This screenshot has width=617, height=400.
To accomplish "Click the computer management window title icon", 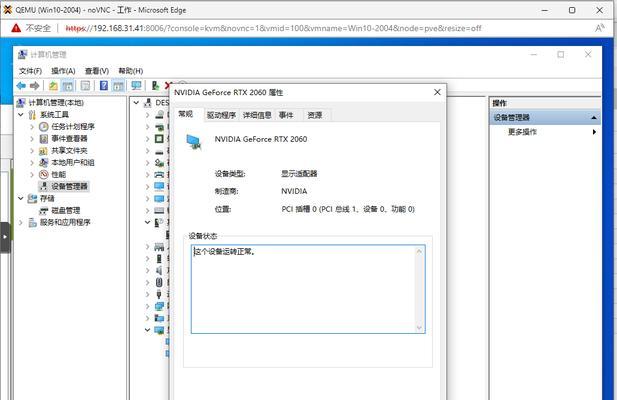I will 22,54.
